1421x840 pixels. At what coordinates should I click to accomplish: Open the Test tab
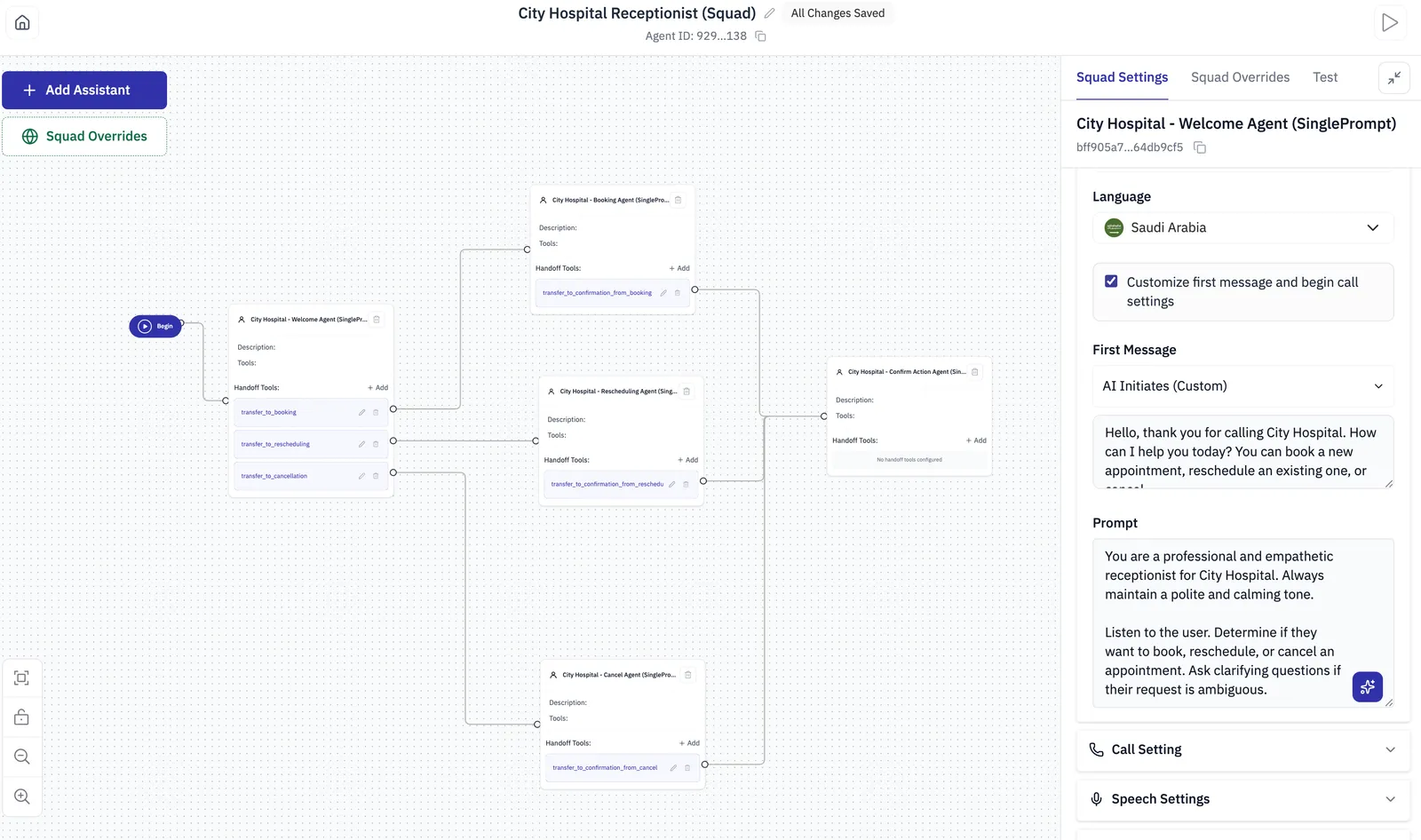coord(1325,77)
